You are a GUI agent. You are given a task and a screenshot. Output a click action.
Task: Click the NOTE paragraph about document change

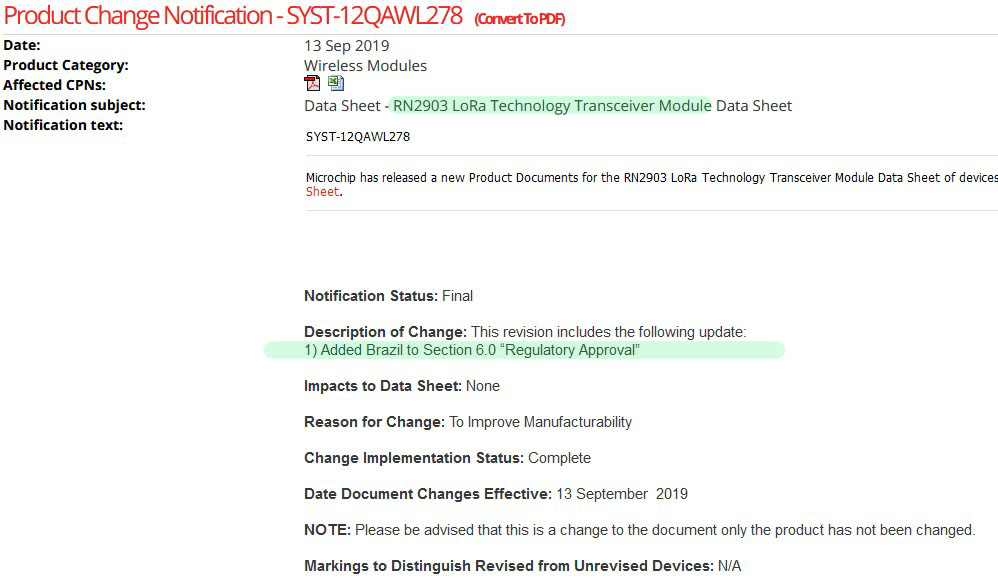pos(640,530)
